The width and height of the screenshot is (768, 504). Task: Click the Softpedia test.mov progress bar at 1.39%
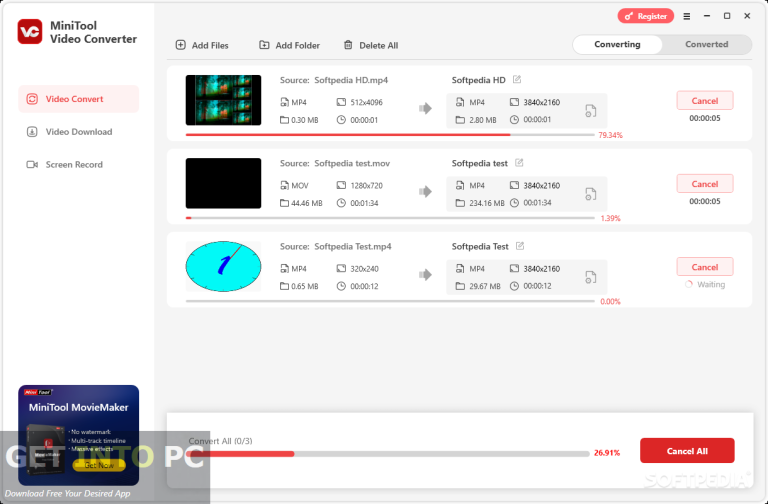390,218
